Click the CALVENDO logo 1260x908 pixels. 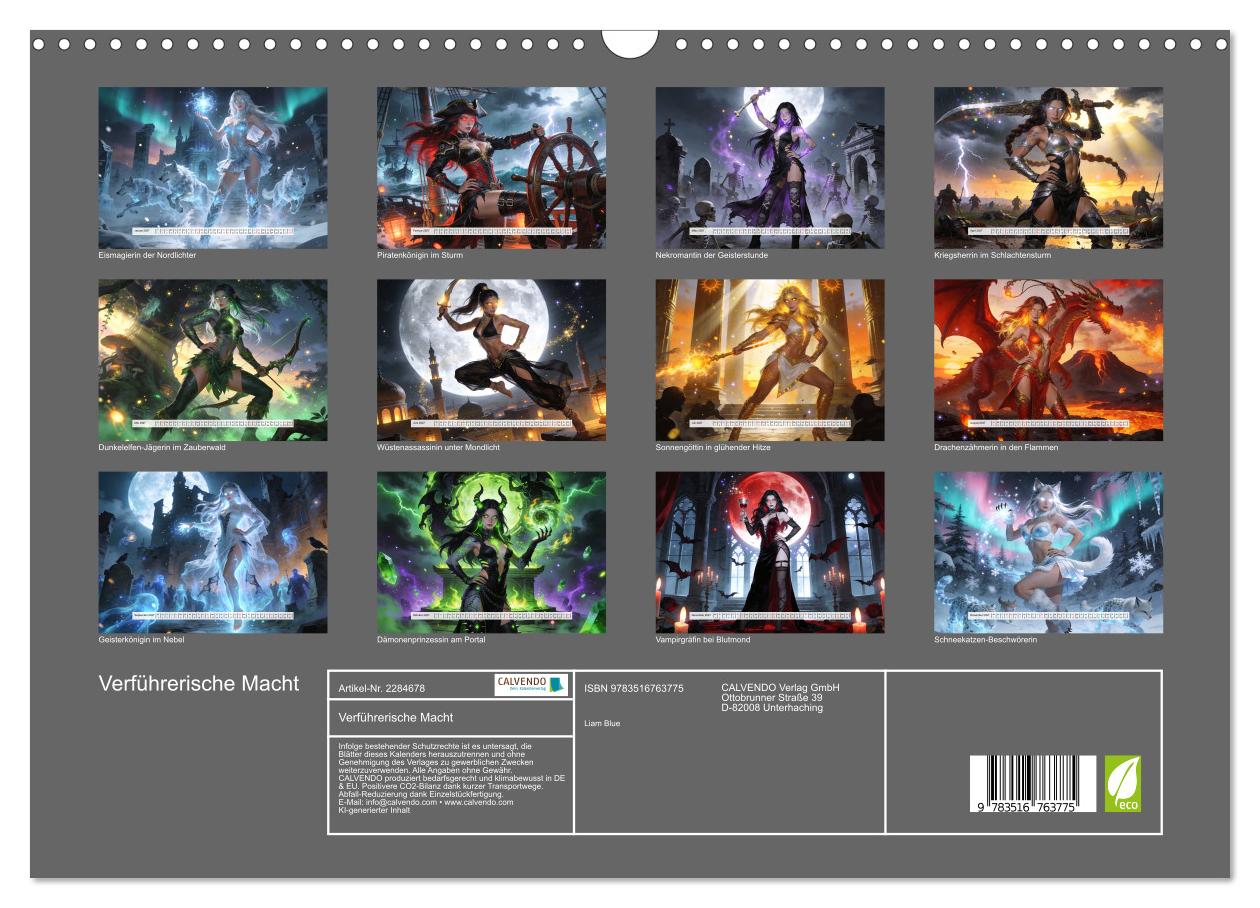coord(531,685)
